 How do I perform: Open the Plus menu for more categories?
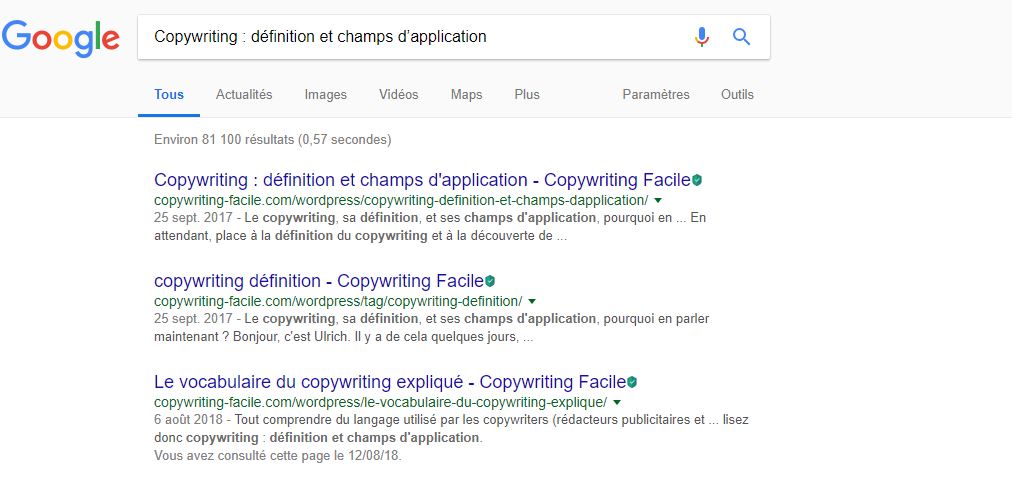coord(527,95)
